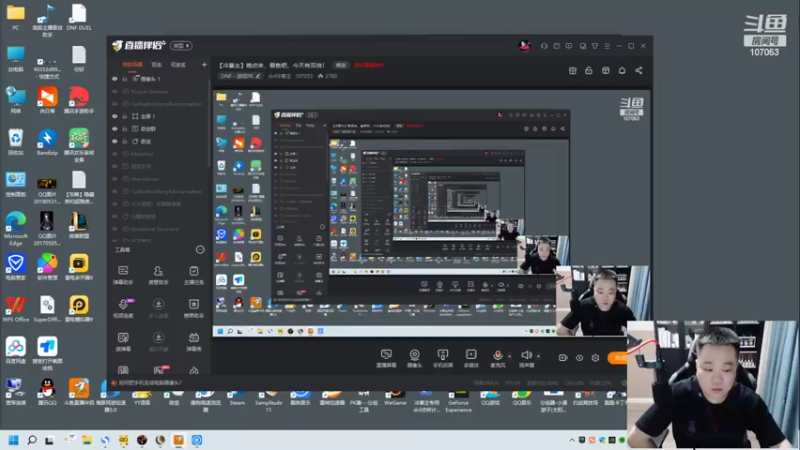
Task: Click 修改 to edit the stream title
Action: [340, 65]
